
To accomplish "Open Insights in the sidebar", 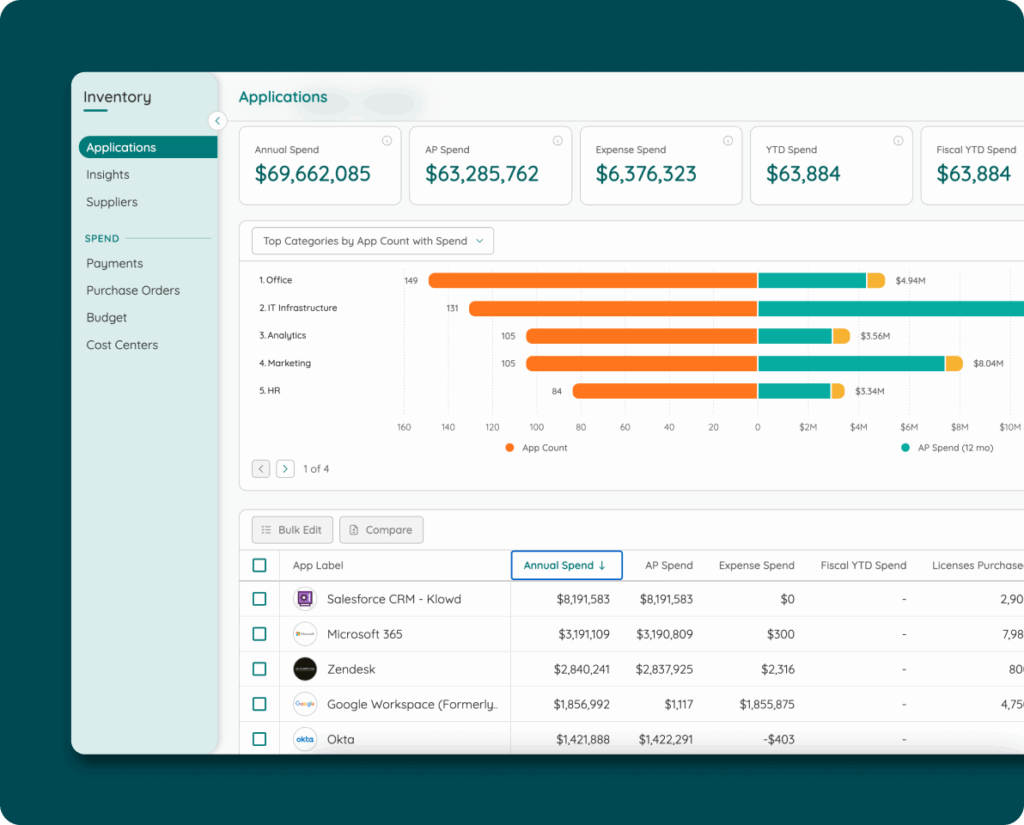I will tap(108, 175).
